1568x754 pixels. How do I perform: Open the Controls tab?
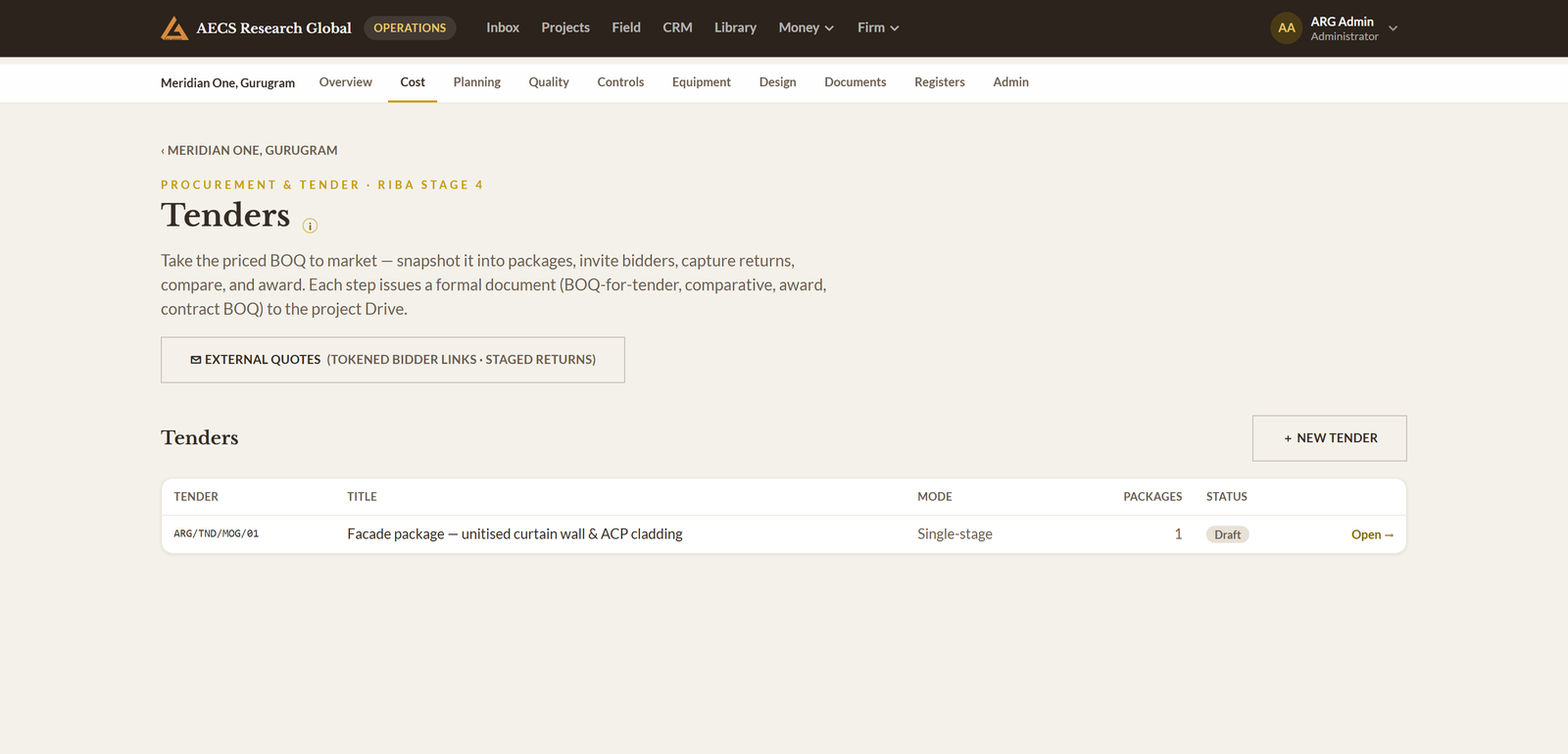tap(620, 82)
